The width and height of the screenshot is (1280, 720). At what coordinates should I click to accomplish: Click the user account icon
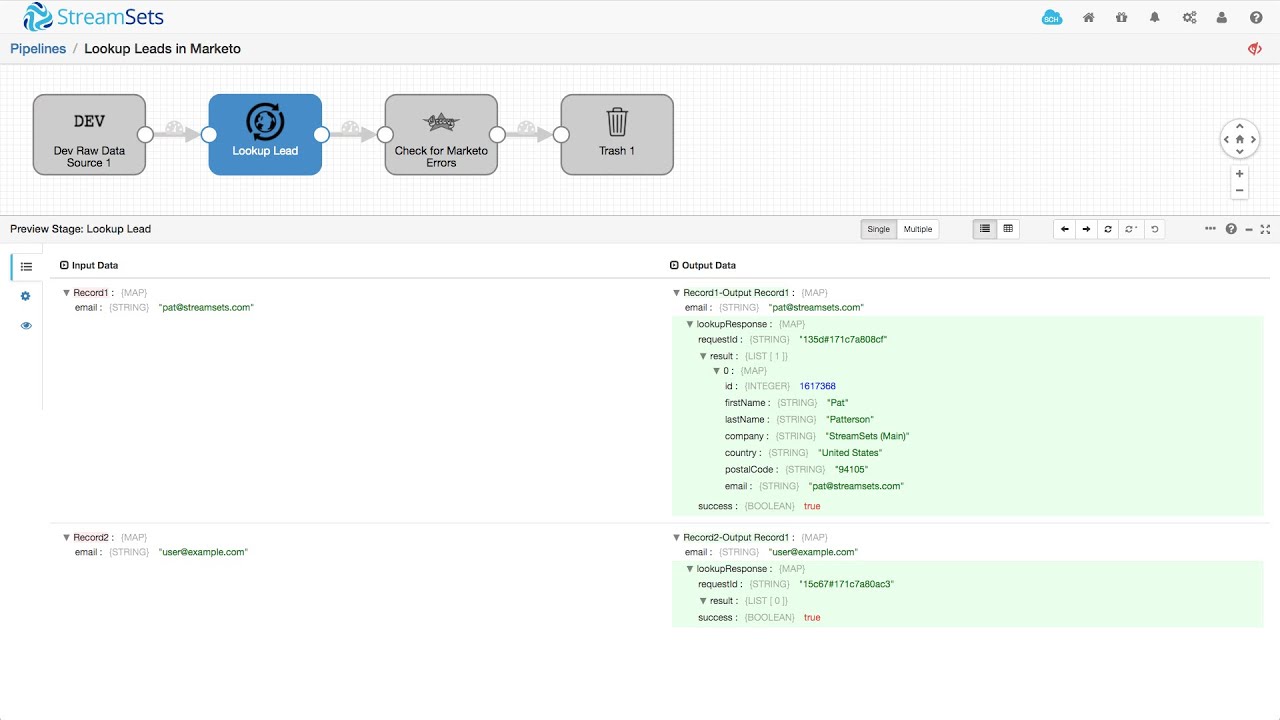(x=1222, y=17)
